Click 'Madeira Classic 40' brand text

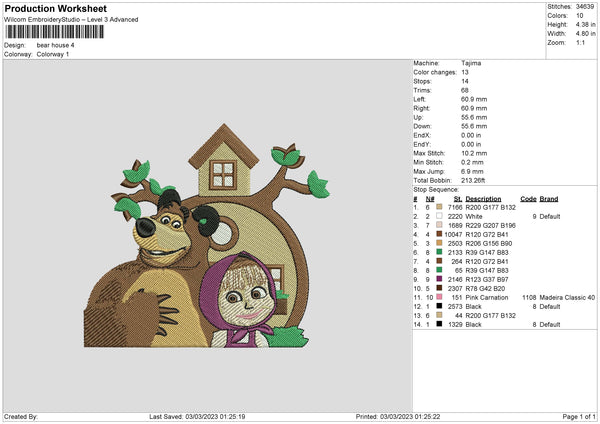(567, 297)
